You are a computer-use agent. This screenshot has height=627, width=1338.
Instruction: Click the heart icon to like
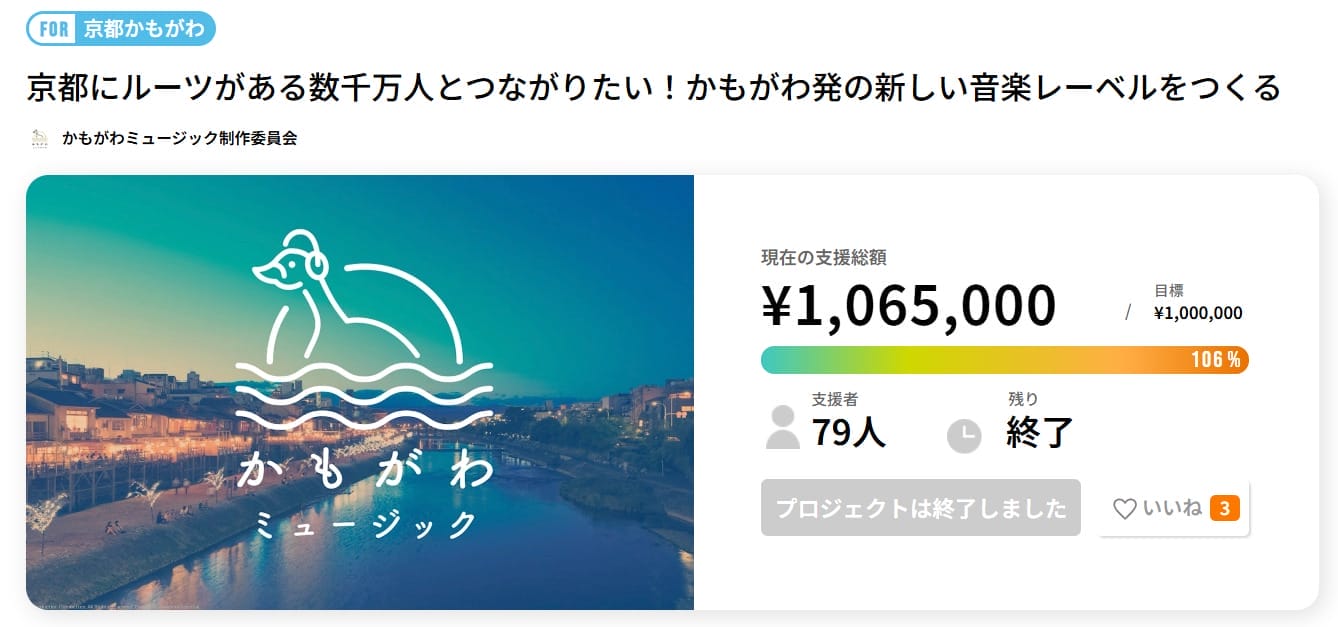(1124, 509)
